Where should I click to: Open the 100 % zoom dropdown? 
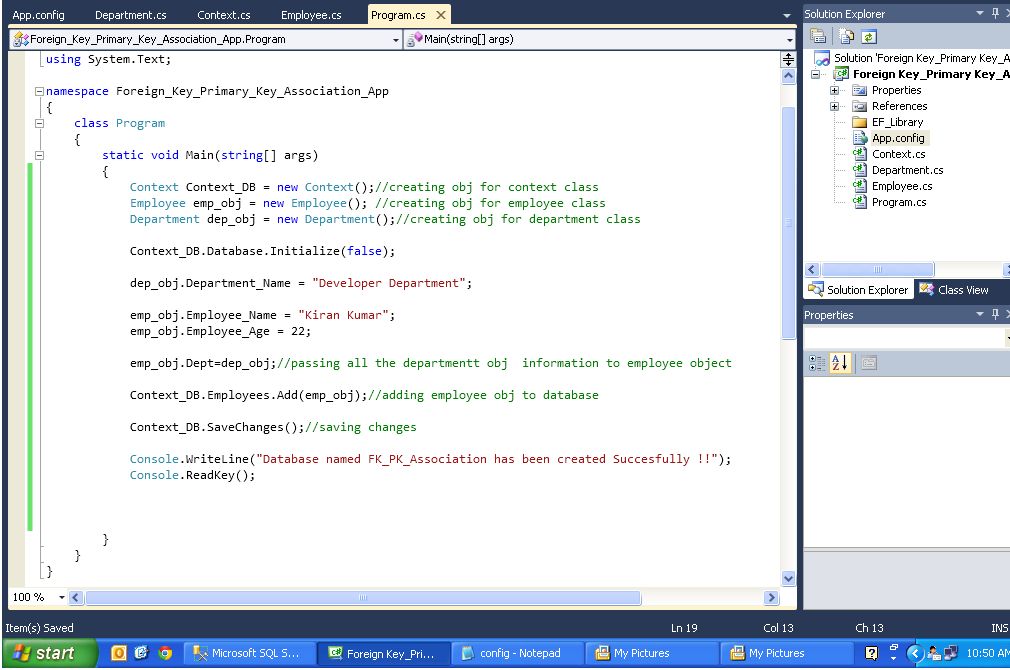click(62, 598)
